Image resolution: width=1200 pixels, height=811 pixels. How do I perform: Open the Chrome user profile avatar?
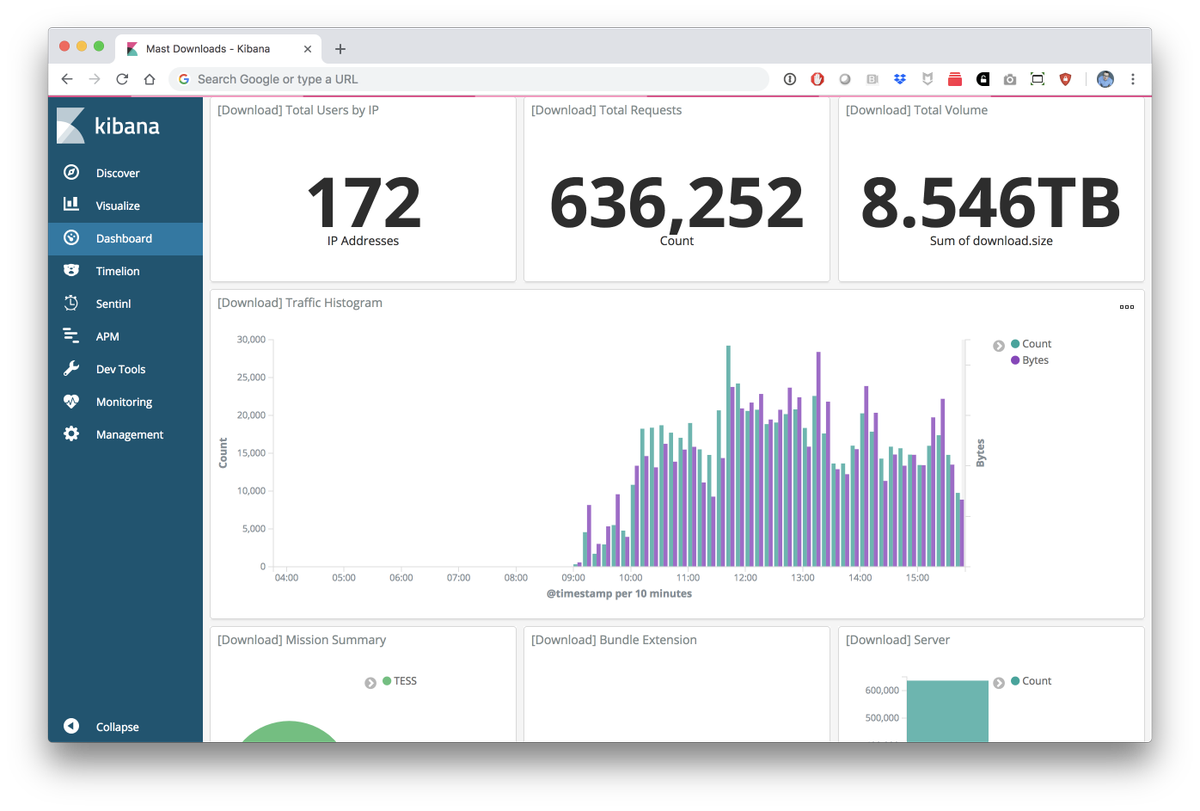1105,79
